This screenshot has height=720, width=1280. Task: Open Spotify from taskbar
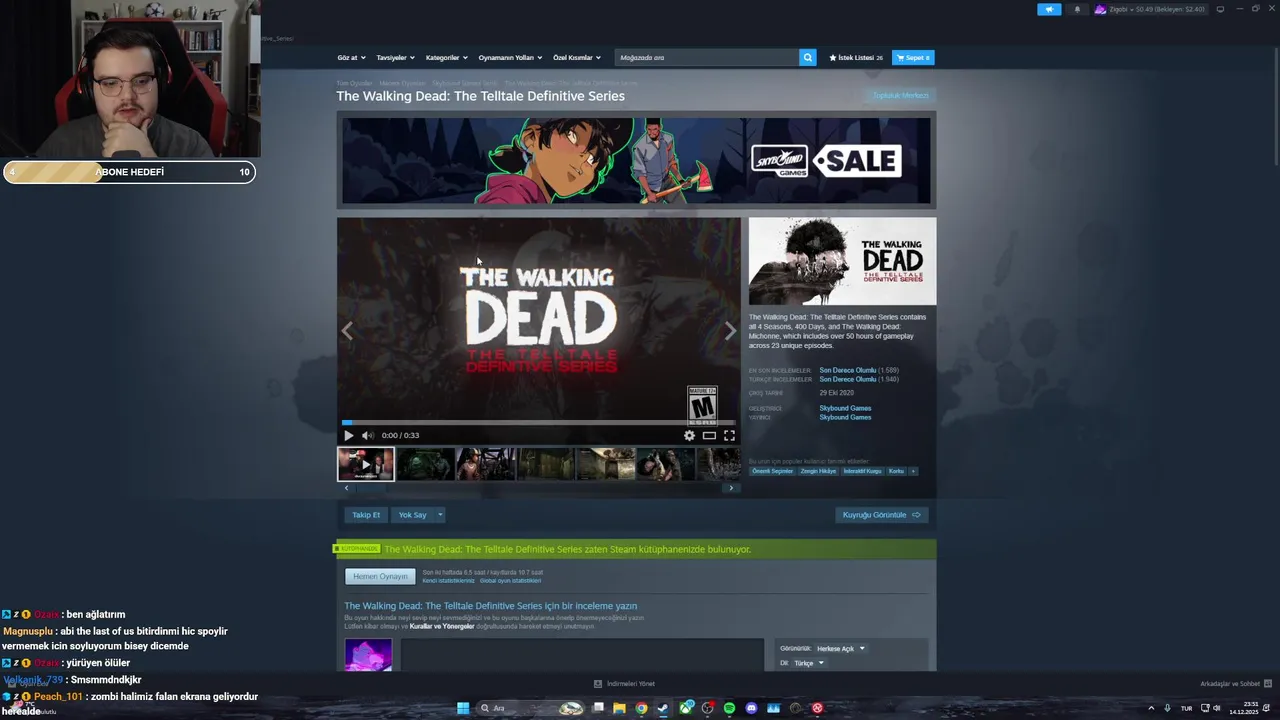point(729,708)
